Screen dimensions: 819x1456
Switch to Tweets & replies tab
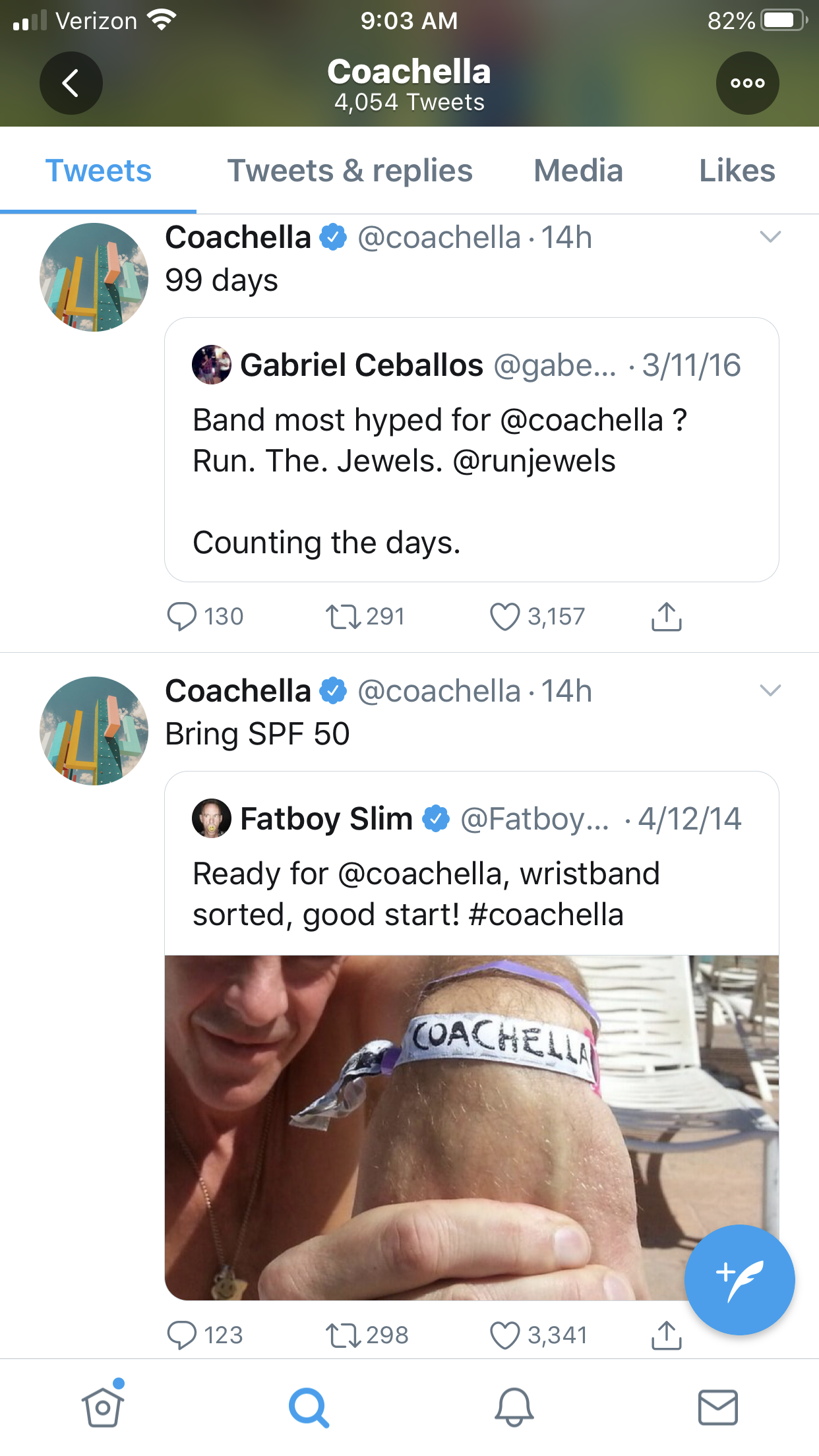349,171
